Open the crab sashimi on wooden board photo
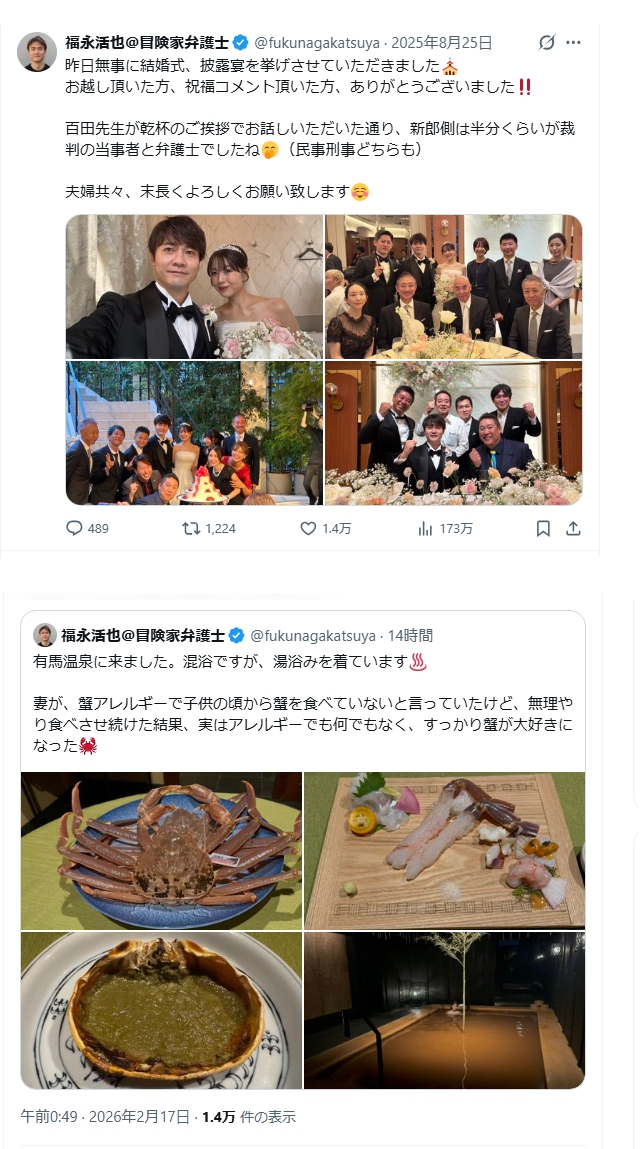This screenshot has width=640, height=1149. click(444, 851)
